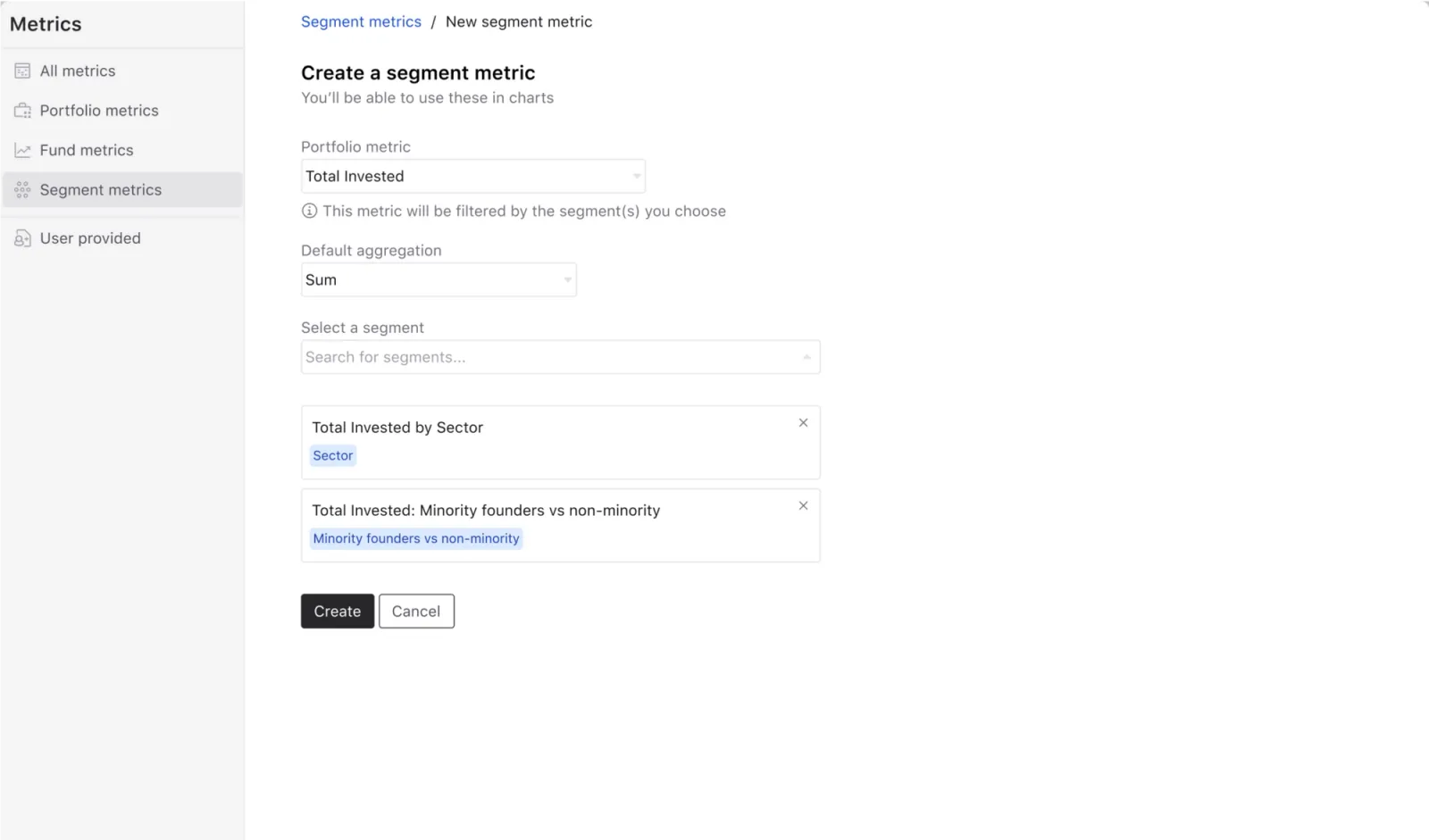Screen dimensions: 1429x840
Task: Click the dropdown arrow on Portfolio metric field
Action: click(x=635, y=176)
